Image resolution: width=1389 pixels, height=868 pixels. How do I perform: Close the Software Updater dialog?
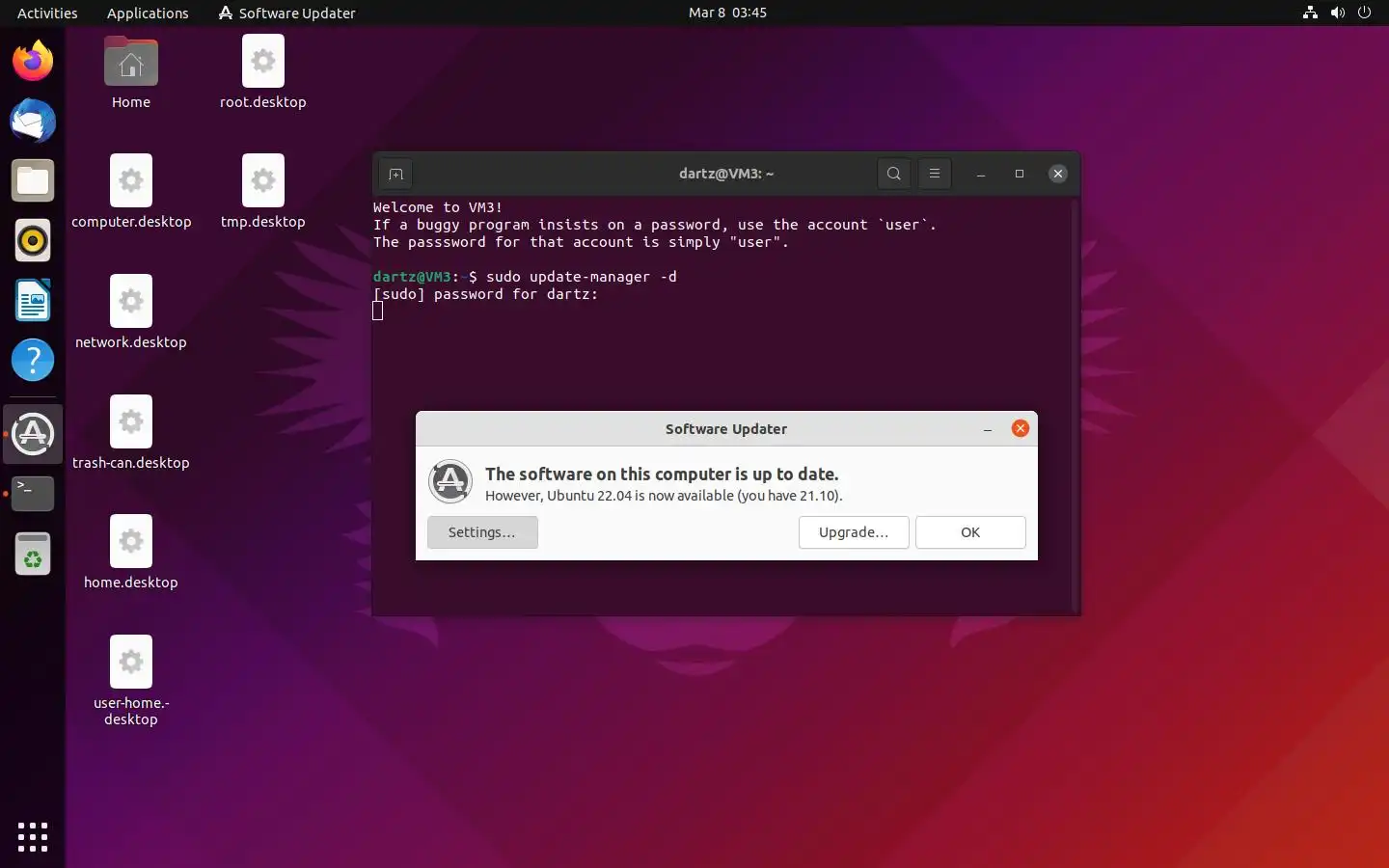coord(1021,428)
